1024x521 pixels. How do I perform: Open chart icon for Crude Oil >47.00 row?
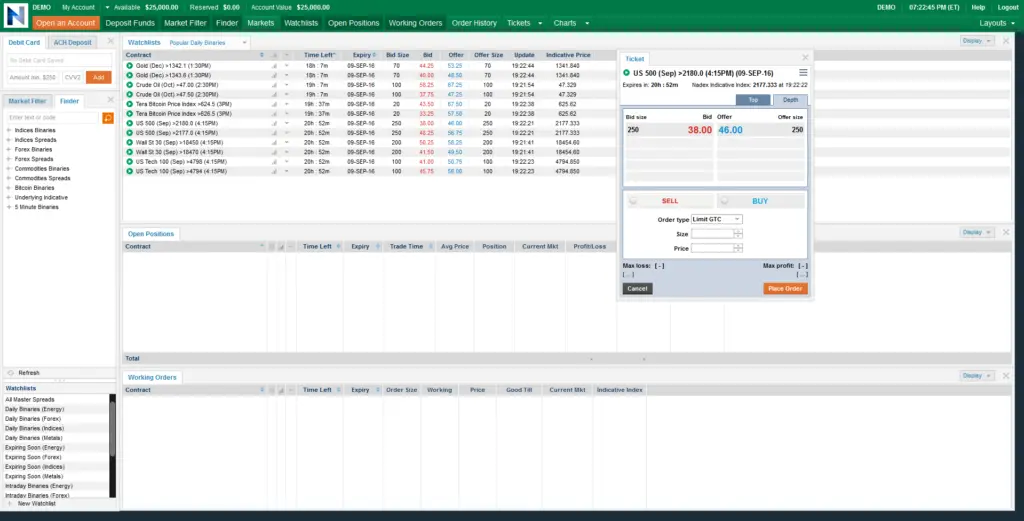coord(274,85)
